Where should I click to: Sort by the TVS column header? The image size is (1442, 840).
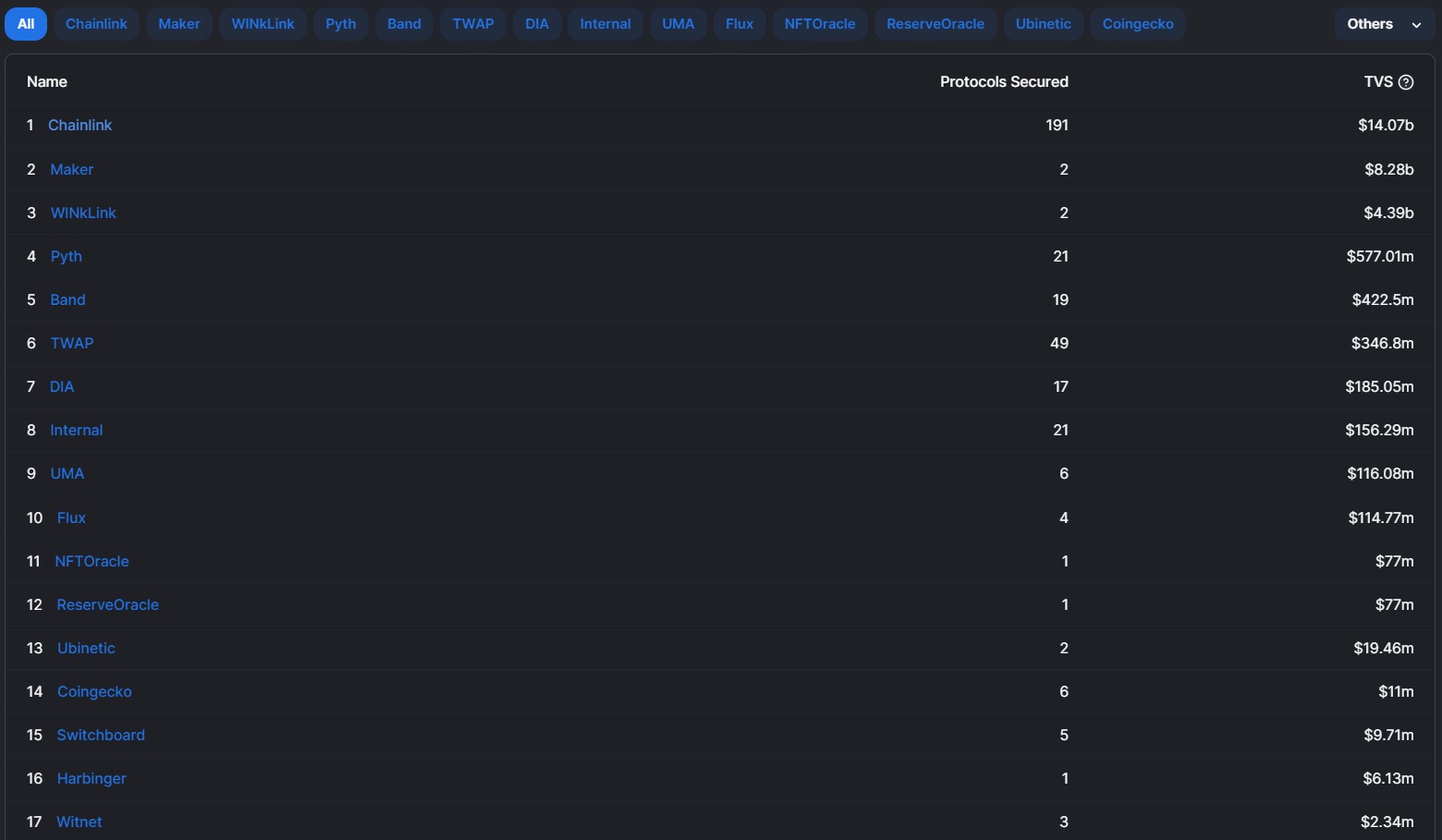[x=1377, y=82]
